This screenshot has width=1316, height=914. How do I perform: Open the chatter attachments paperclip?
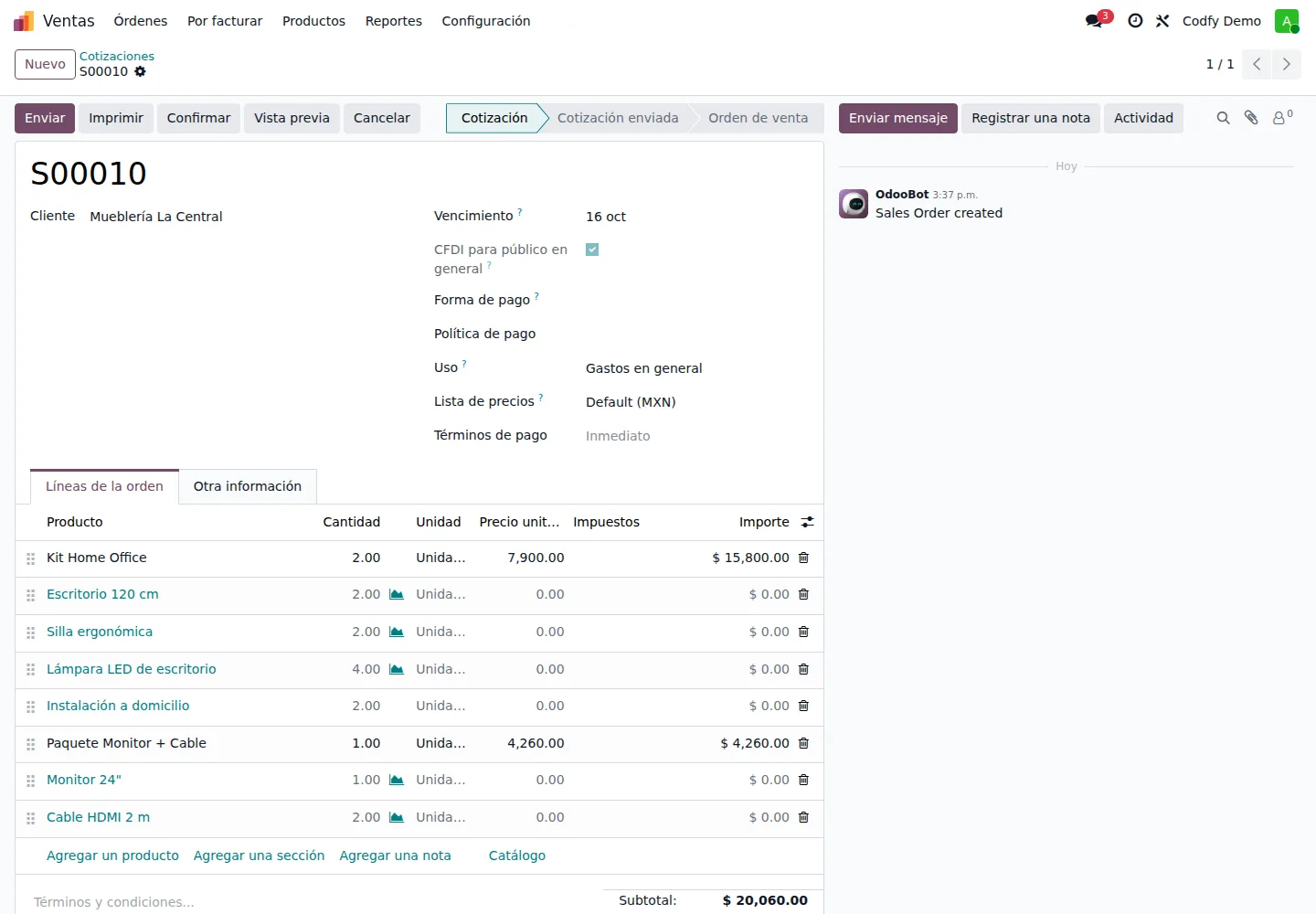(x=1251, y=118)
